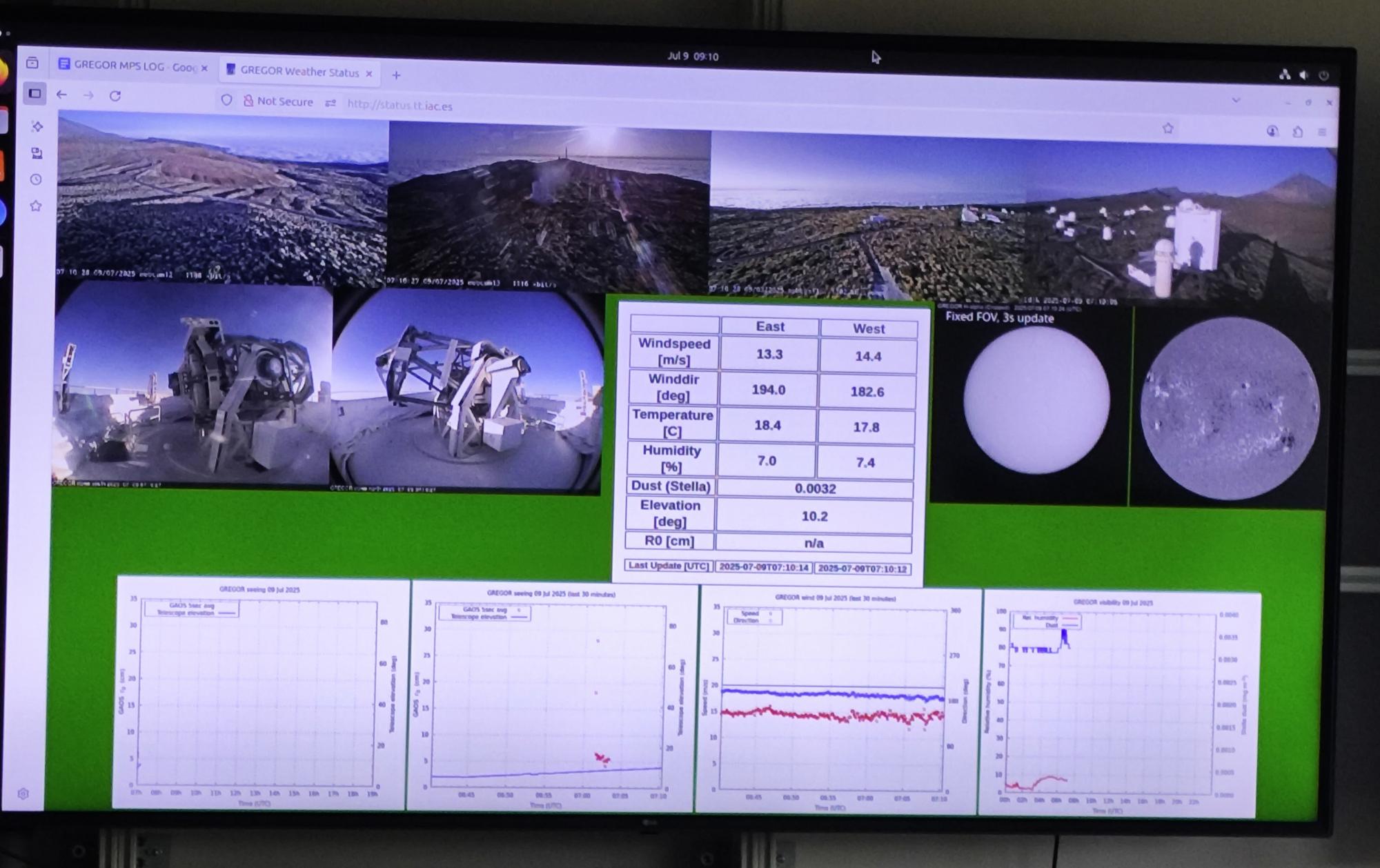Click the page reload icon
Viewport: 1380px width, 868px height.
pyautogui.click(x=114, y=96)
